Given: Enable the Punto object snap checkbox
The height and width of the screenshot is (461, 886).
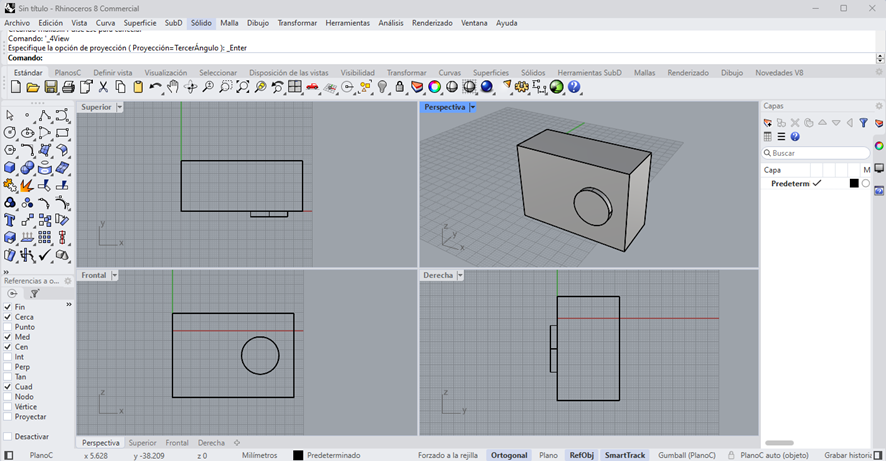Looking at the screenshot, I should point(8,327).
